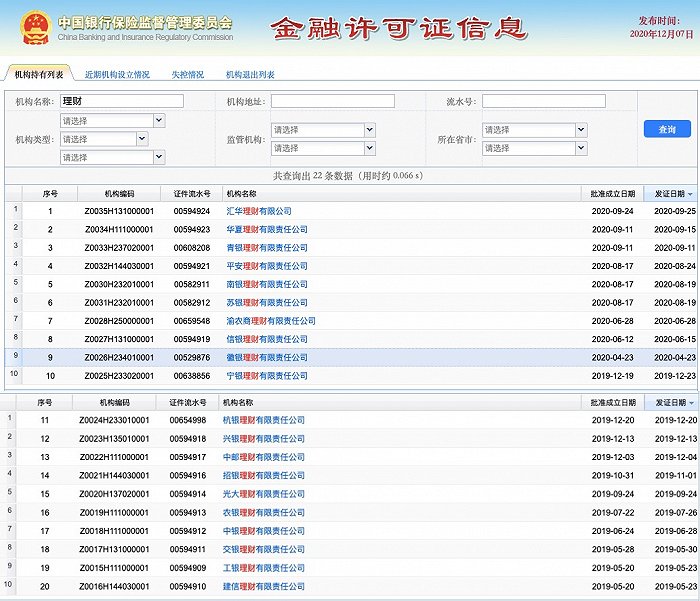Expand the first 所在省市 dropdown
Viewport: 700px width, 601px height.
coord(535,130)
